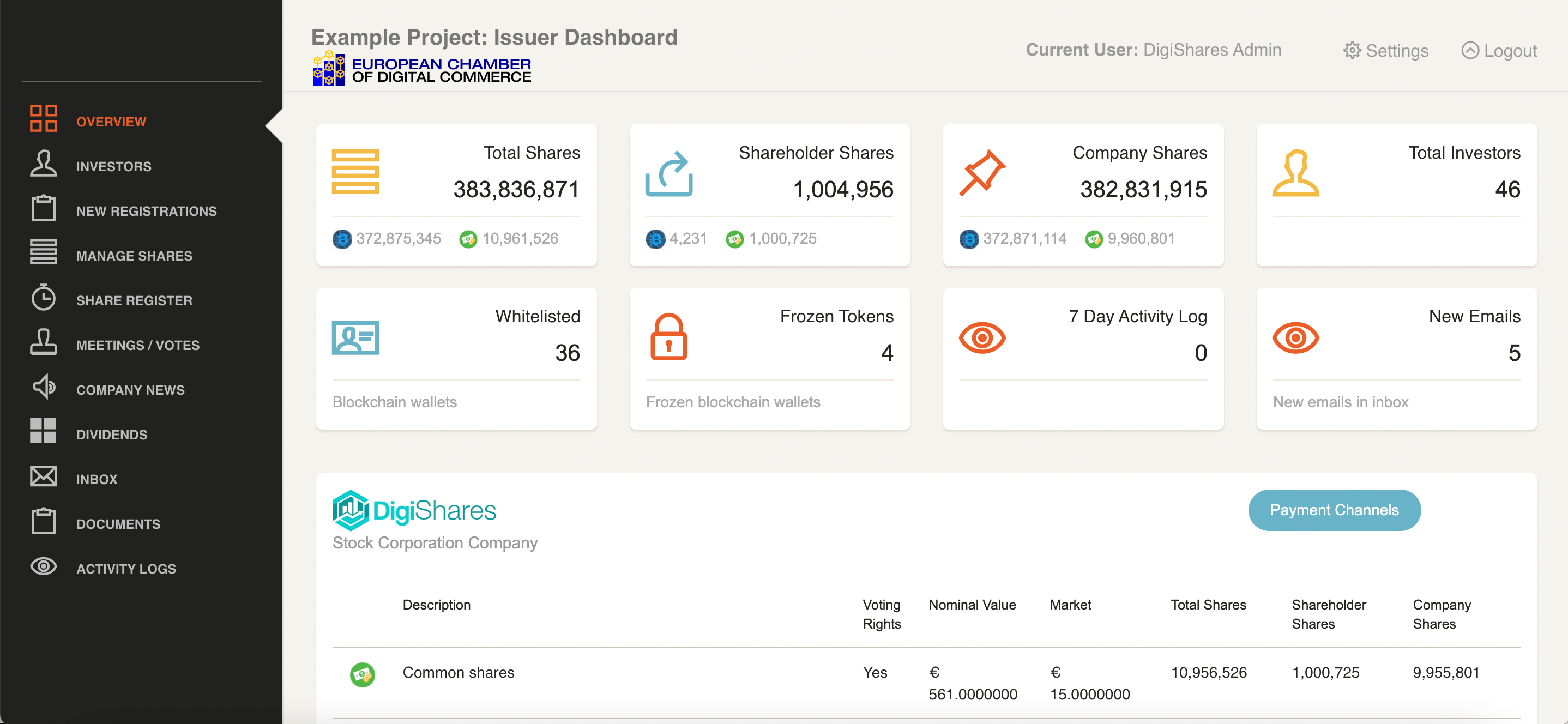Click the Whitelisted count 36
Image resolution: width=1568 pixels, height=724 pixels.
tap(568, 353)
